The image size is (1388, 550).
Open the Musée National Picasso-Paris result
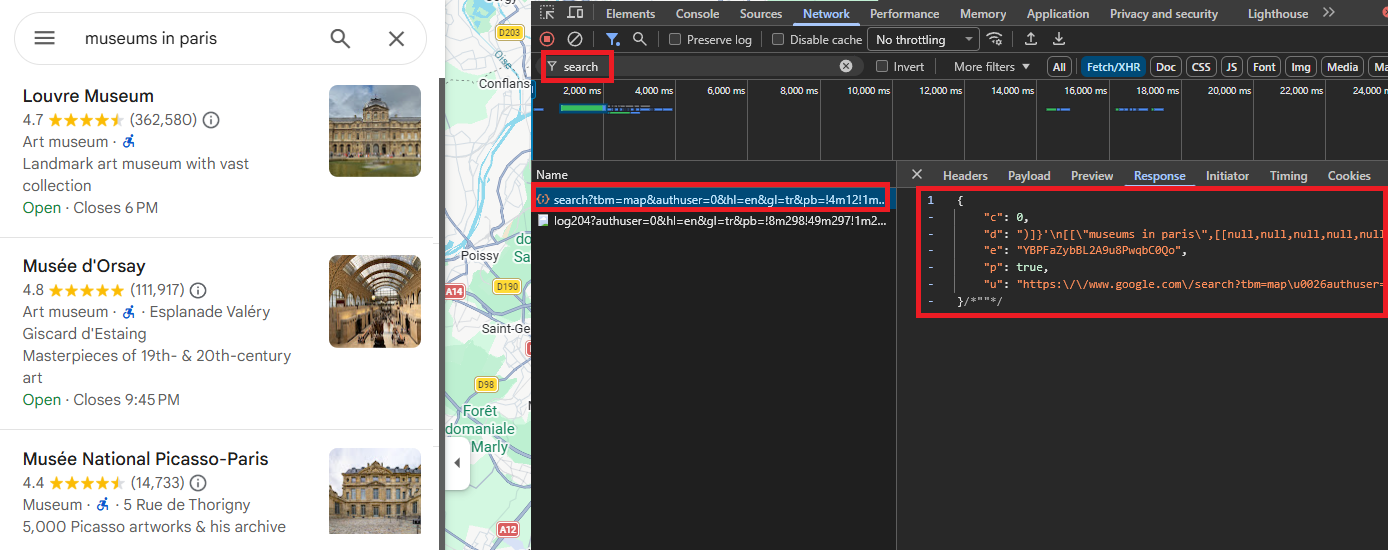coord(146,459)
